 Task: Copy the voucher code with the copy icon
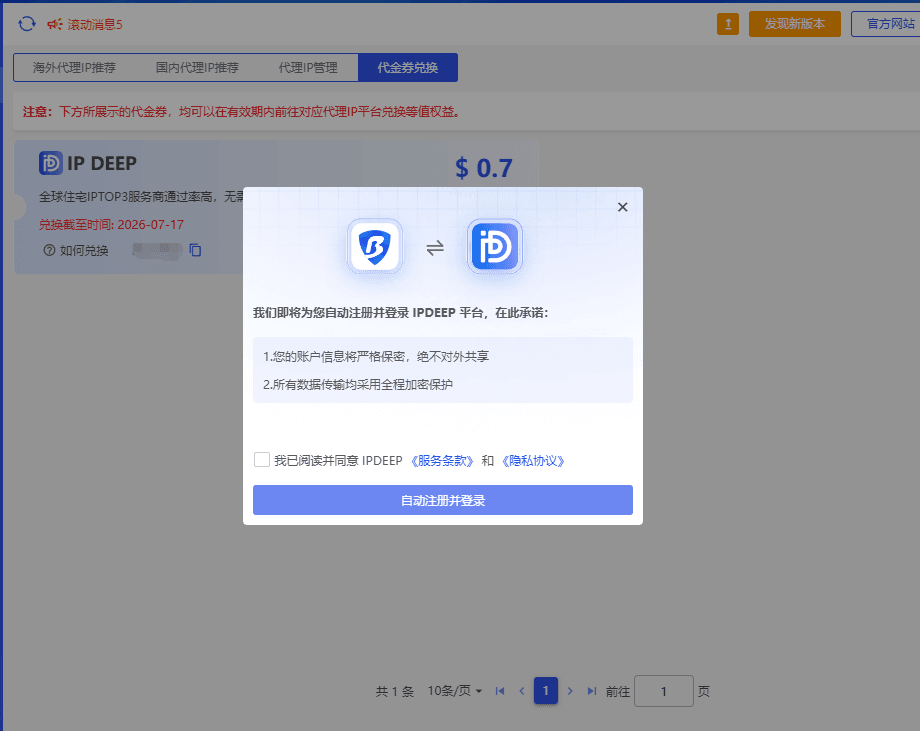[195, 251]
